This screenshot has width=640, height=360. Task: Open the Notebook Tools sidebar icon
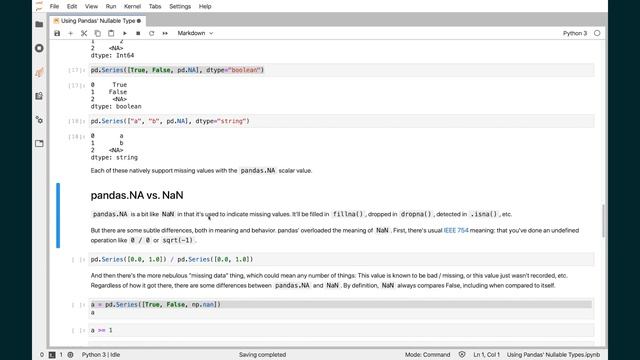pyautogui.click(x=39, y=96)
